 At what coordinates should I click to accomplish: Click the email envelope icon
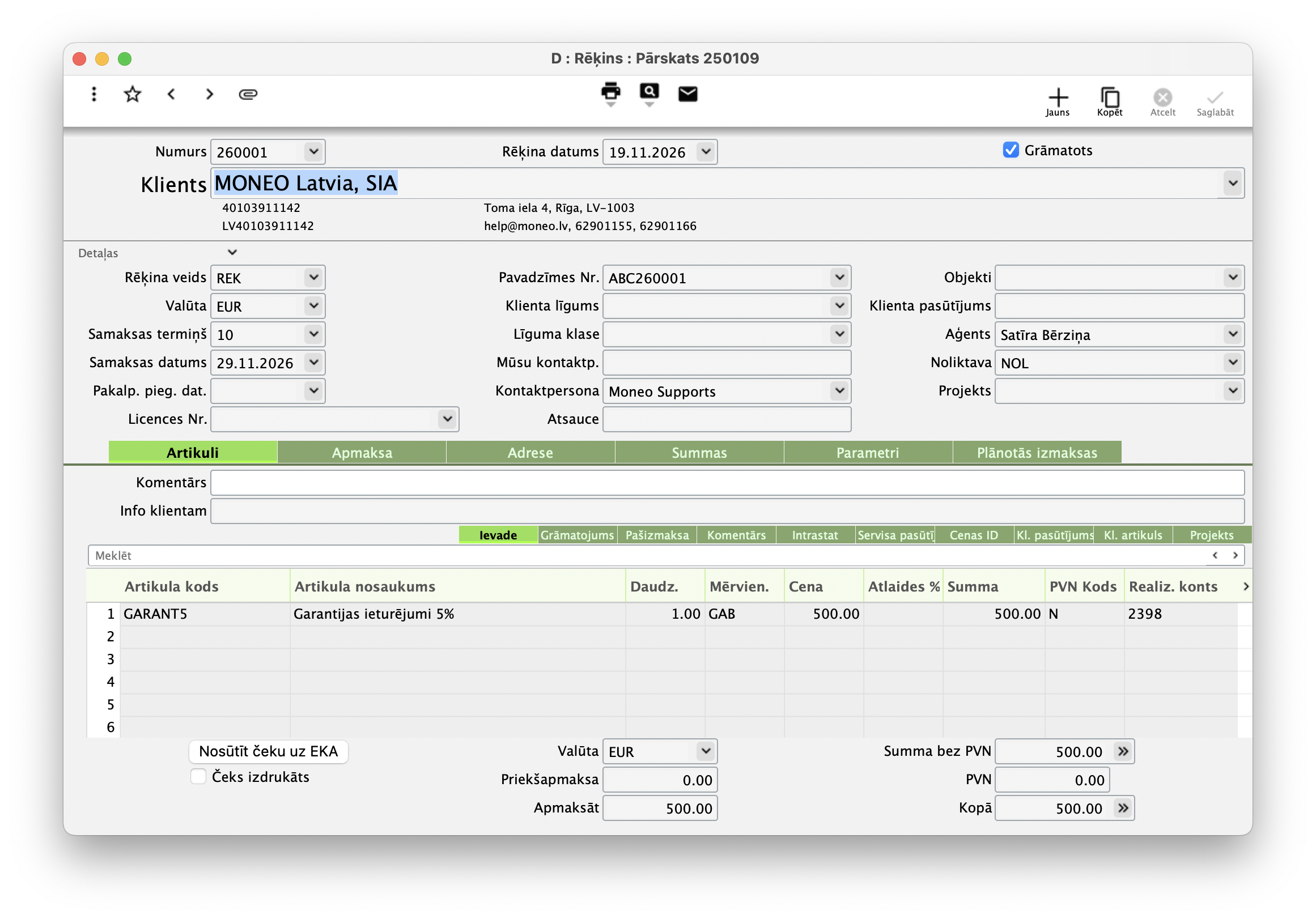(x=687, y=94)
